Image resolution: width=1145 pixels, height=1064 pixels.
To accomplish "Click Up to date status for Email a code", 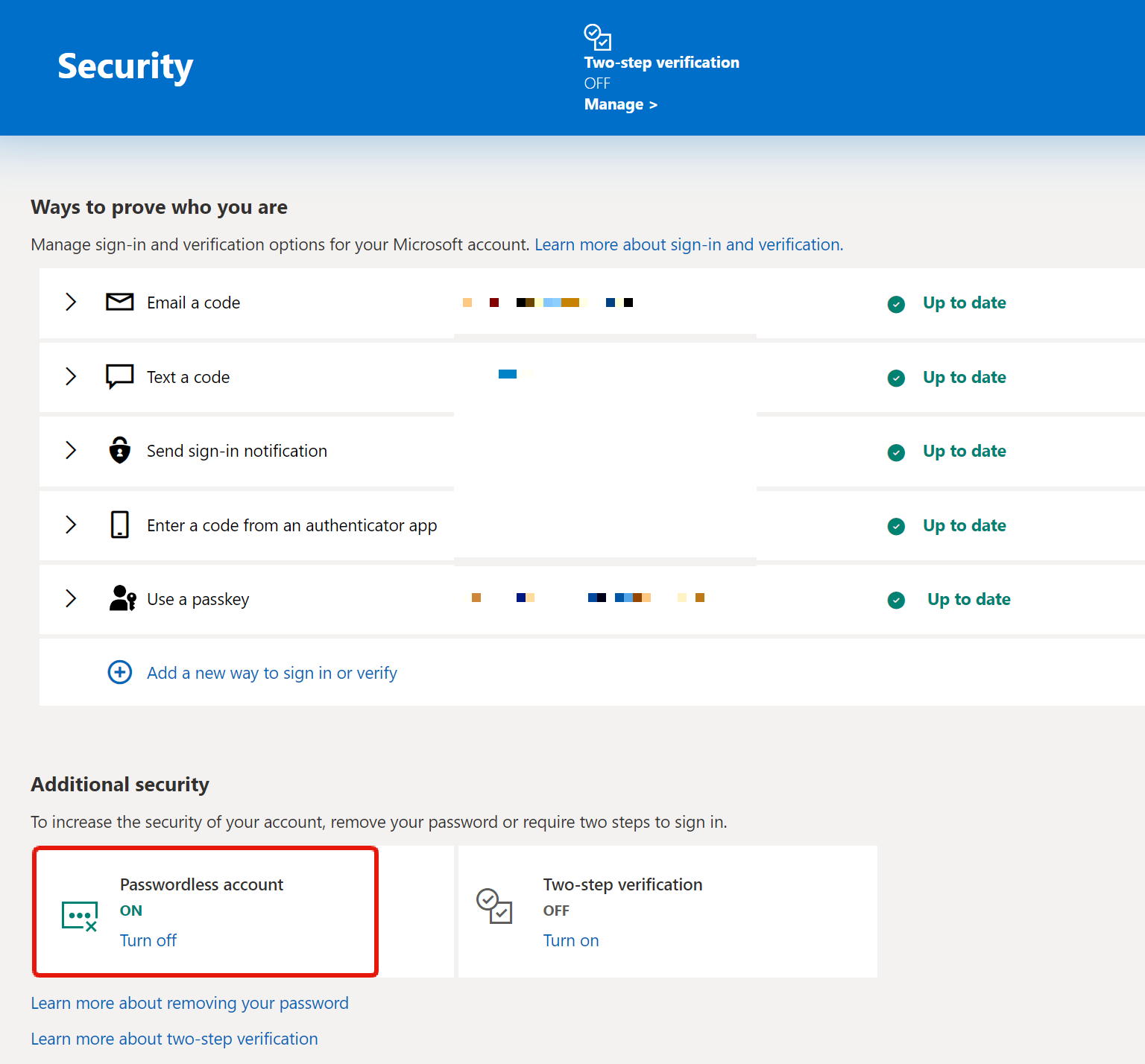I will click(965, 303).
